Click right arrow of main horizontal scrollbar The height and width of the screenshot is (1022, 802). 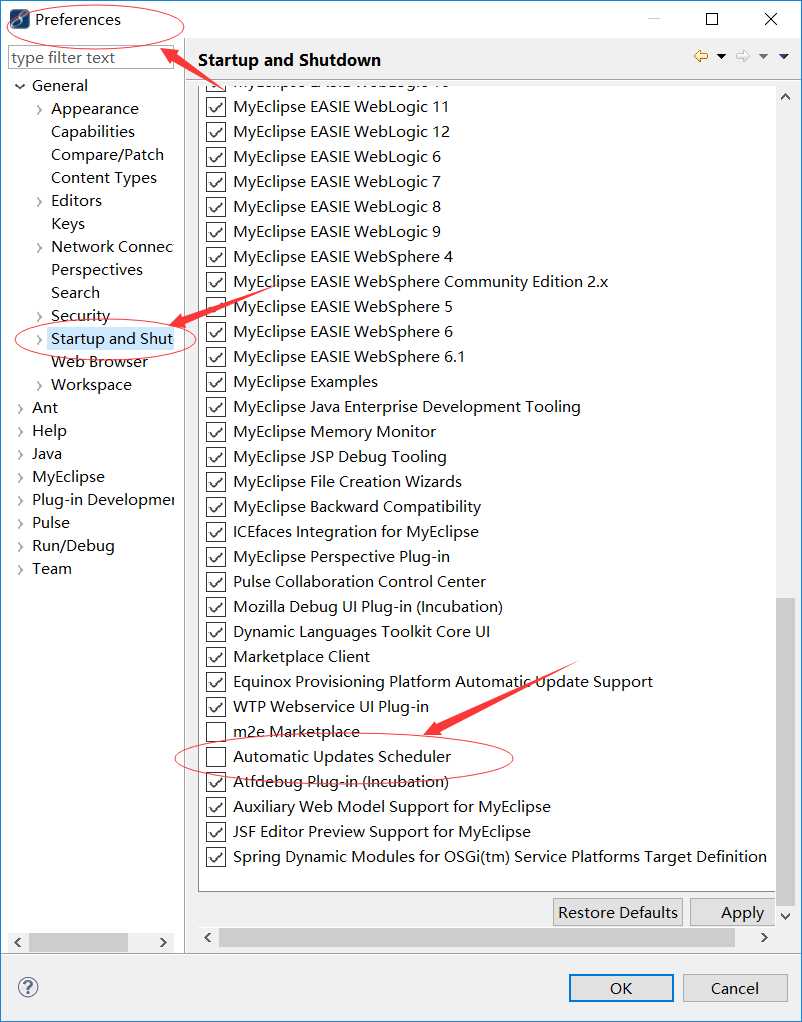click(x=764, y=937)
